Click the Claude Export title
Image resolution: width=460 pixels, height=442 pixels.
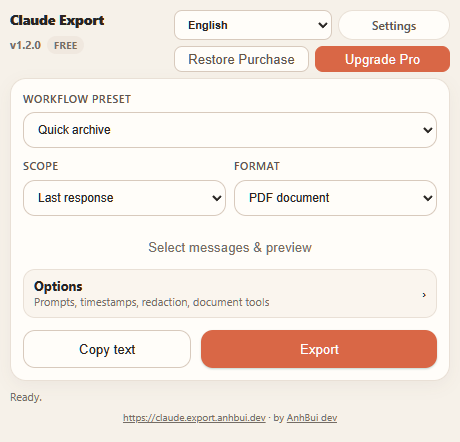[x=57, y=20]
